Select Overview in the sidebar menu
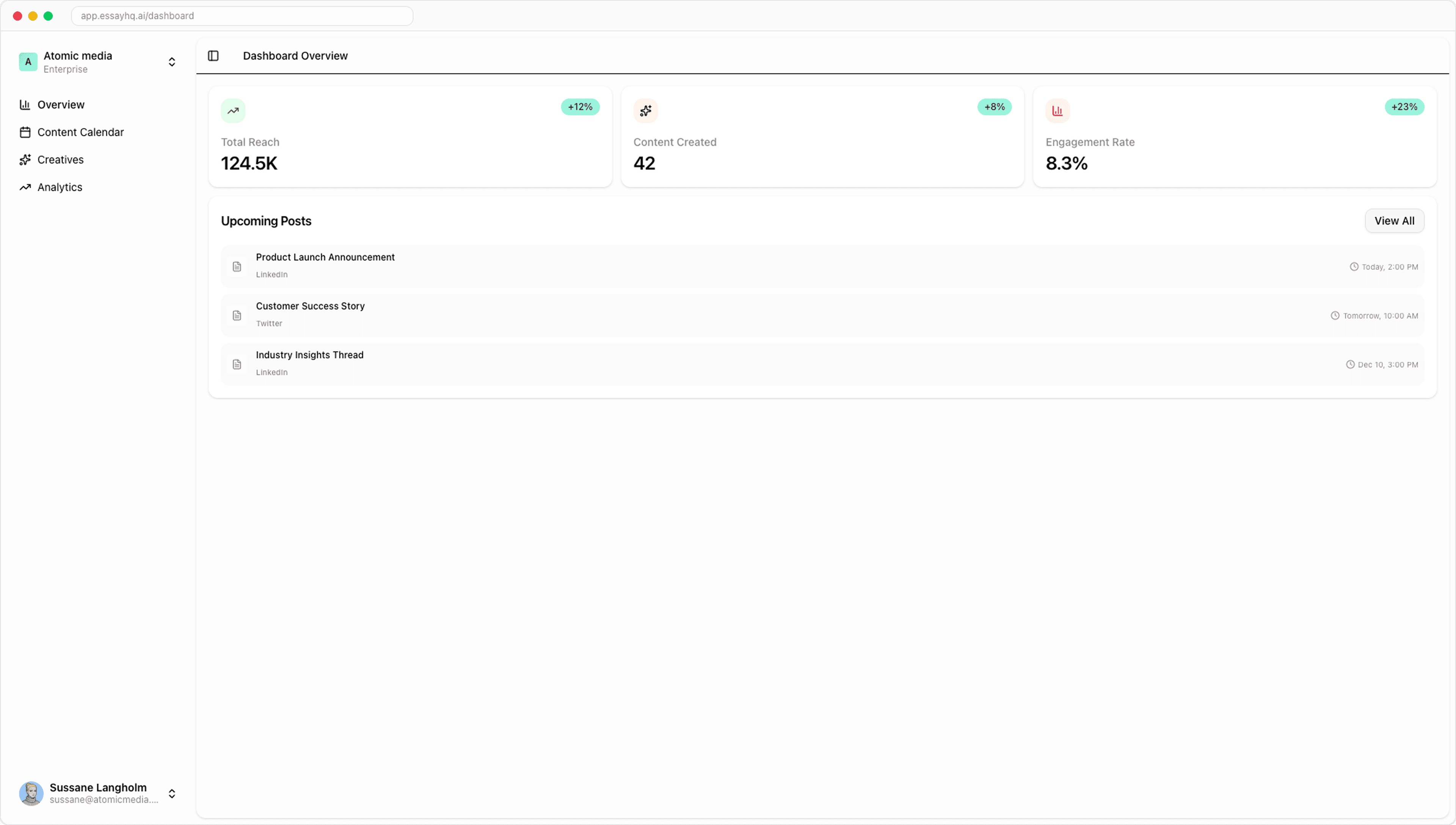Image resolution: width=1456 pixels, height=825 pixels. click(60, 104)
